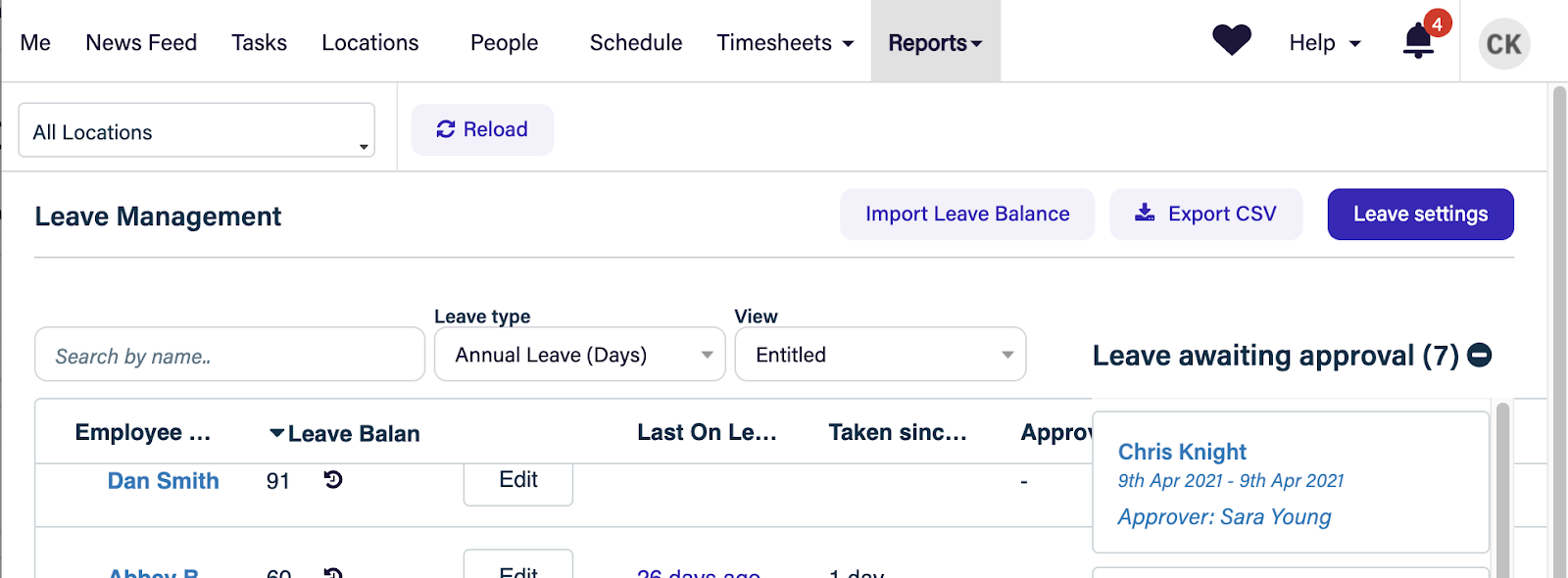
Task: Click the Leave settings button
Action: (1420, 214)
